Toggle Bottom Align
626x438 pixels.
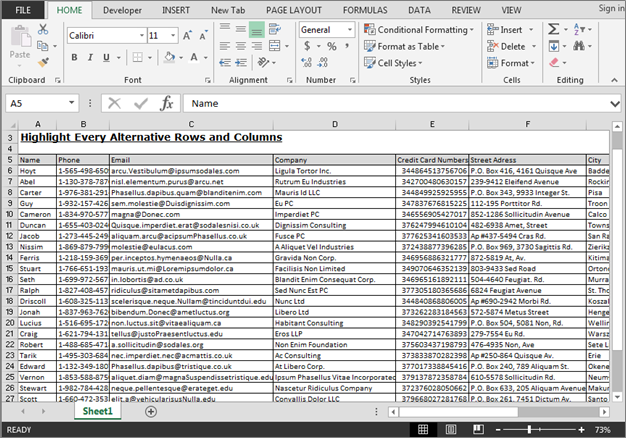coord(257,30)
